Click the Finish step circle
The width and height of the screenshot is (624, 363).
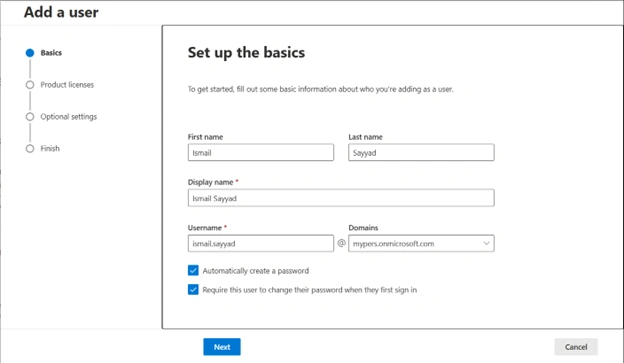pyautogui.click(x=30, y=148)
